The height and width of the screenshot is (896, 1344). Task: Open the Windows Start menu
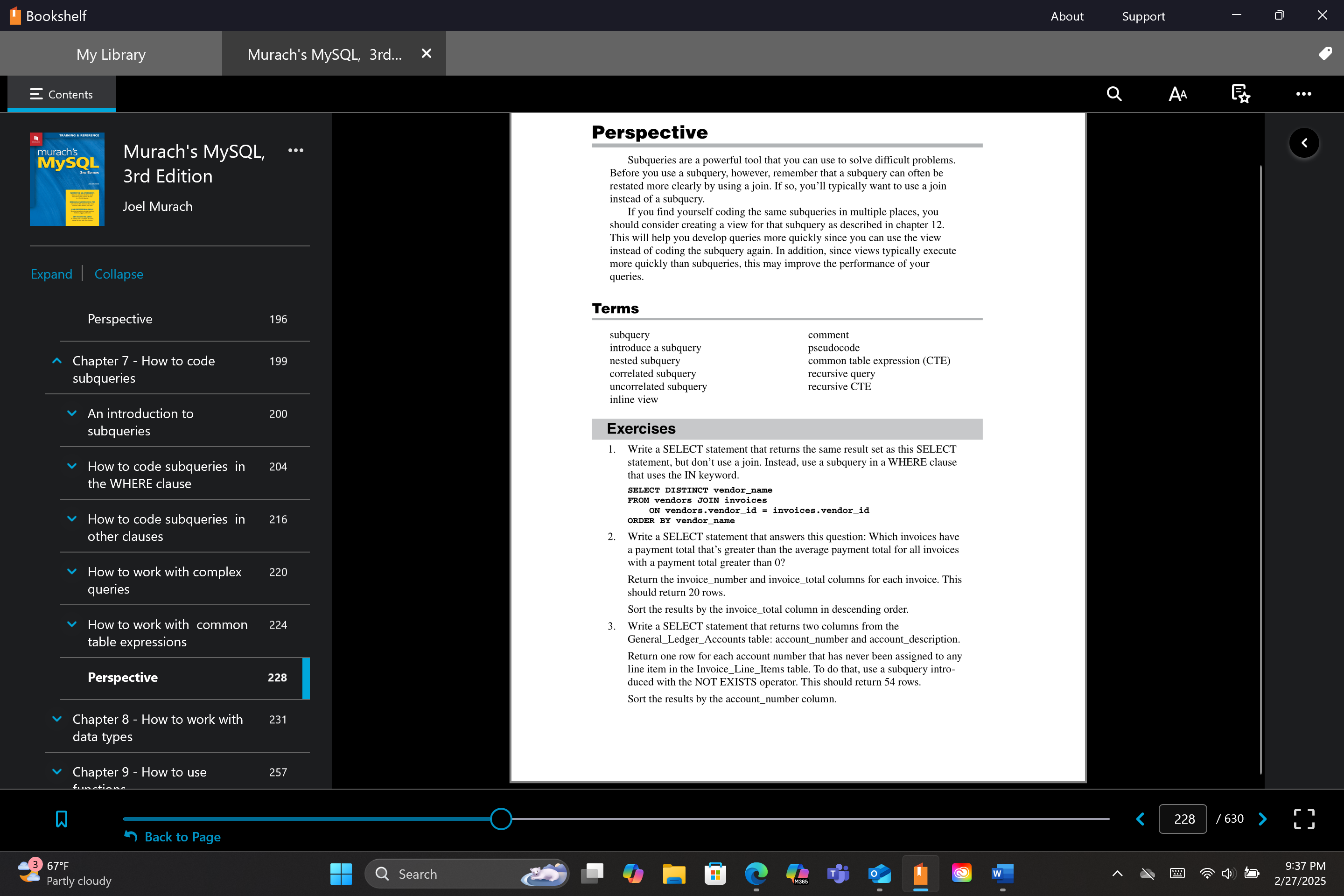click(341, 874)
